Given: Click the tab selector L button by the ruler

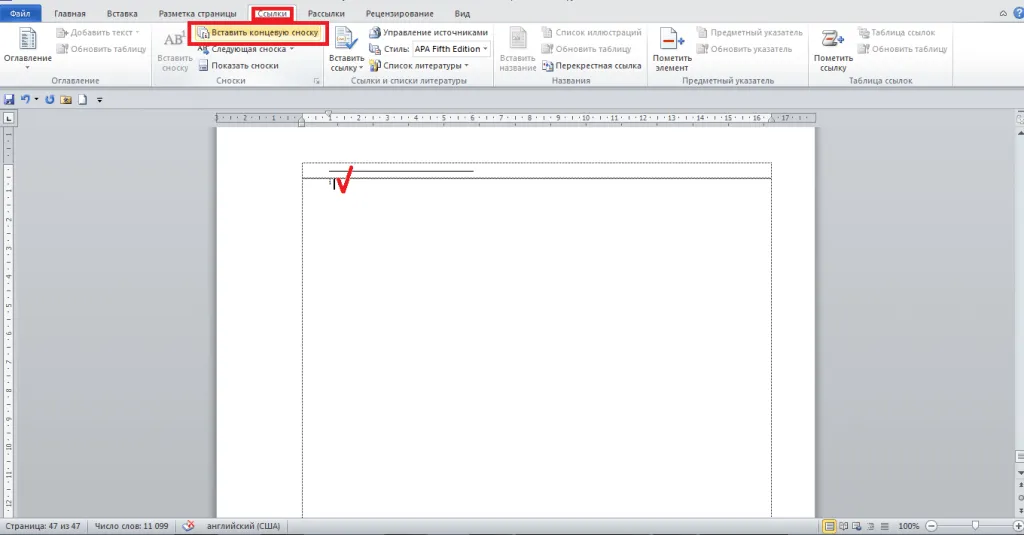Looking at the screenshot, I should [x=8, y=118].
